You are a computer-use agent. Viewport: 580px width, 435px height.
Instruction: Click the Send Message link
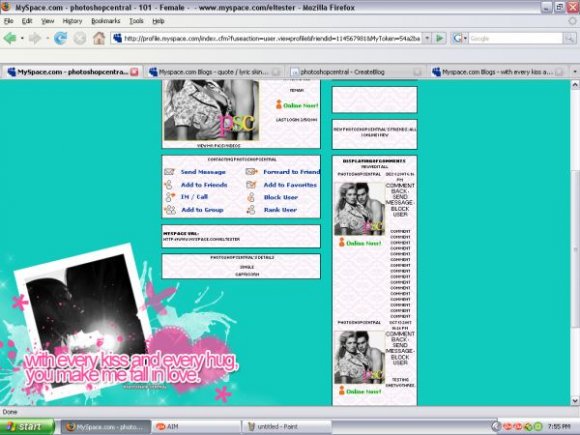203,172
